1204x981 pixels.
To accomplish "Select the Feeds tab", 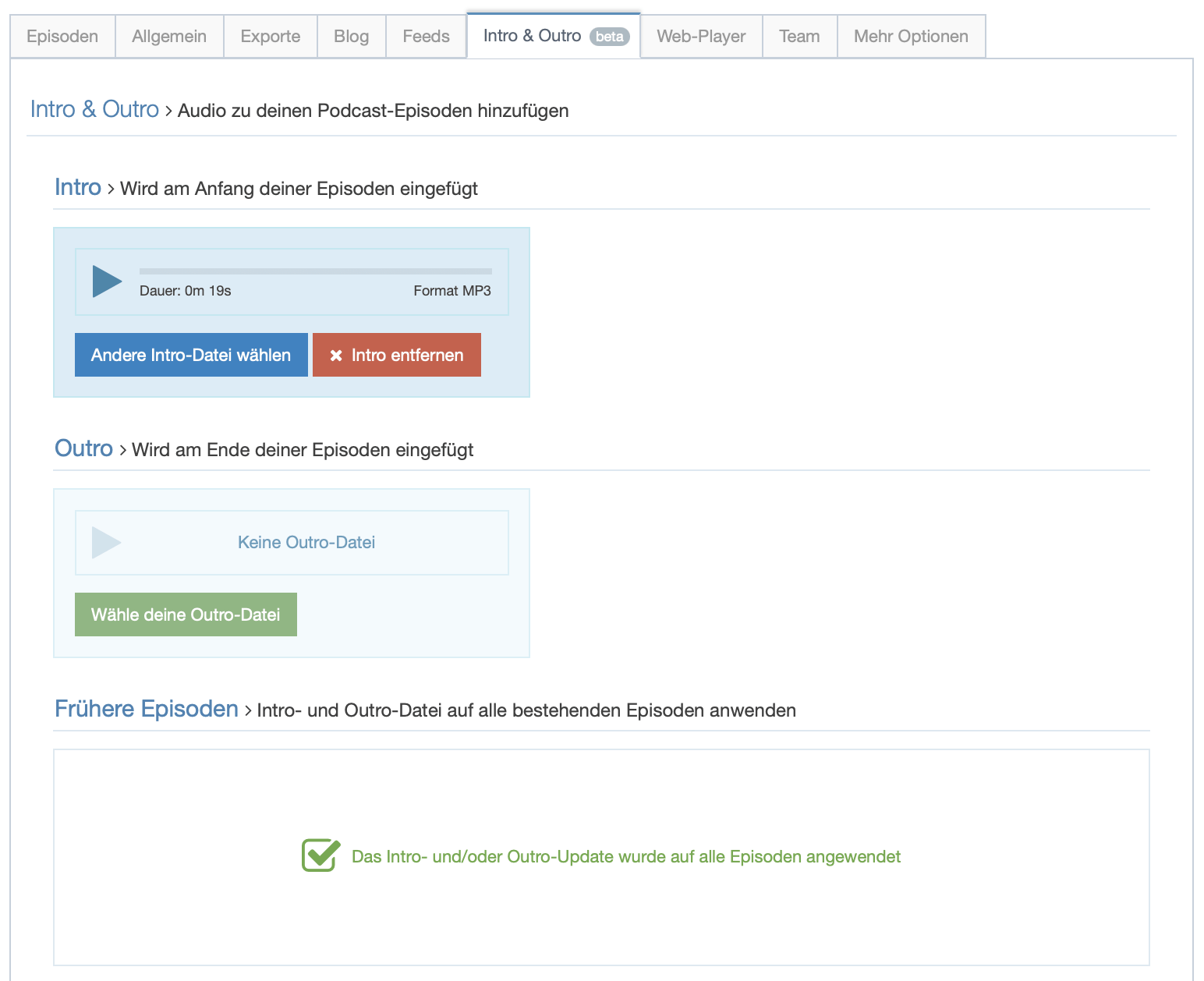I will pos(426,37).
